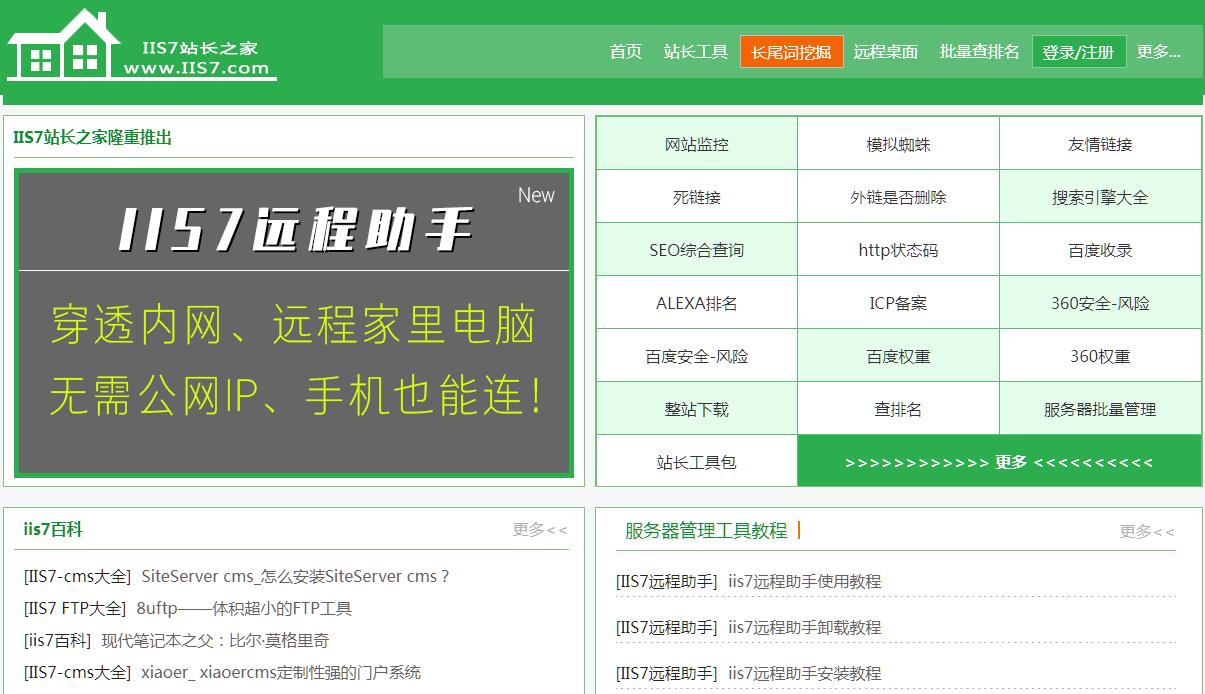Open the 百度权重 checker

tap(898, 355)
